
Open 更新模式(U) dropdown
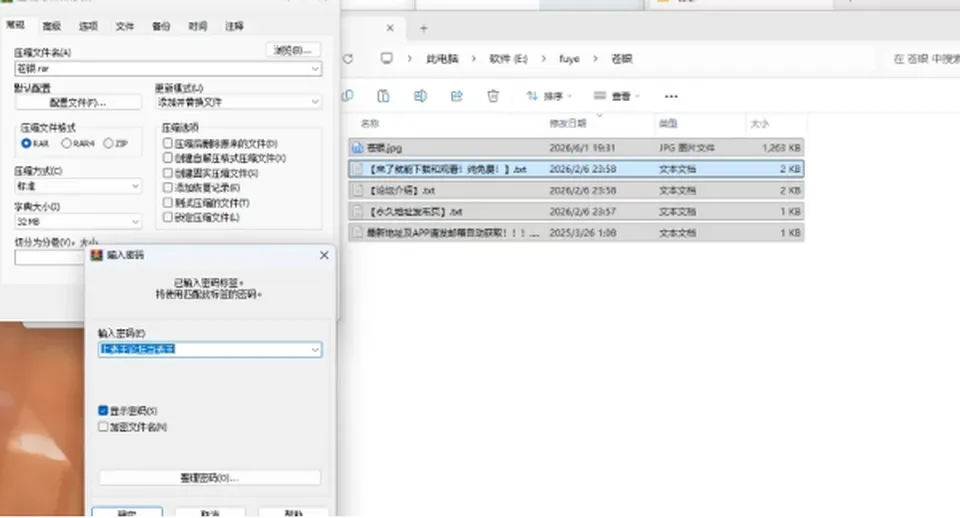pos(315,102)
